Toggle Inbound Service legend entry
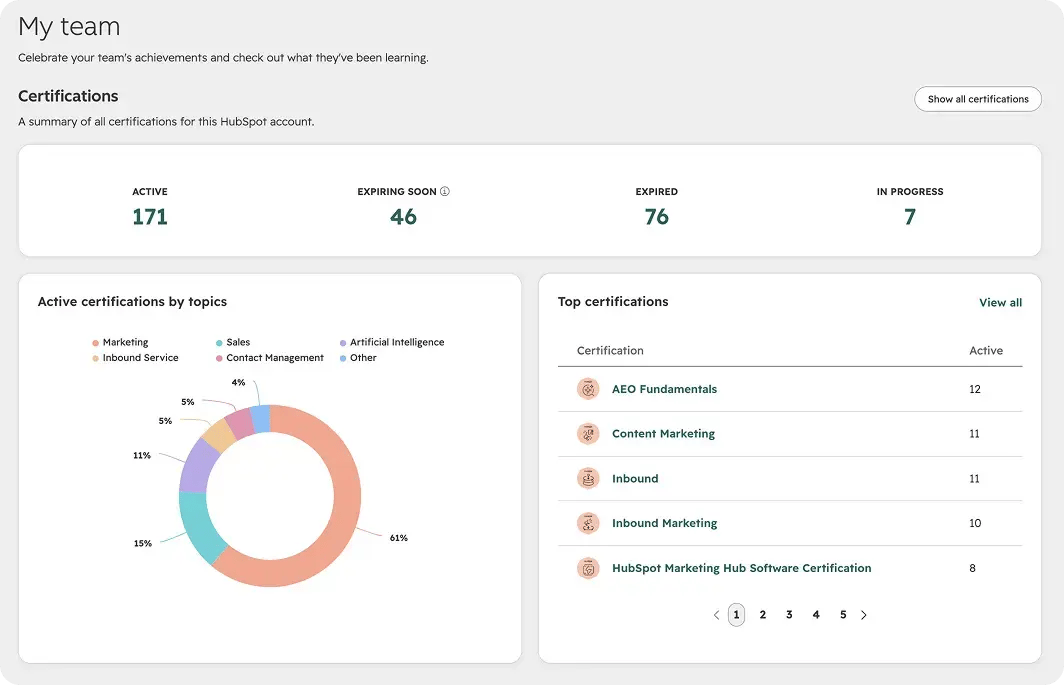The width and height of the screenshot is (1064, 685). [135, 358]
